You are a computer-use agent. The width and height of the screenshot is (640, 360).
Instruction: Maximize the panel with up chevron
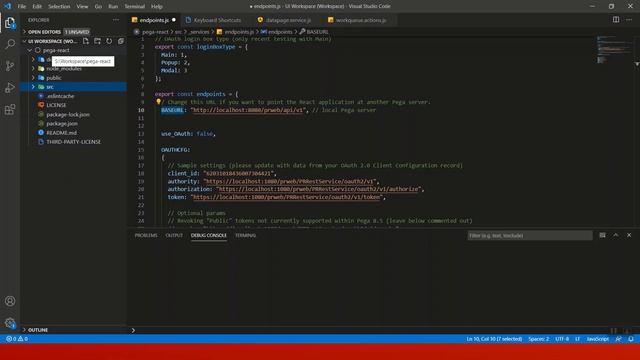tap(616, 235)
